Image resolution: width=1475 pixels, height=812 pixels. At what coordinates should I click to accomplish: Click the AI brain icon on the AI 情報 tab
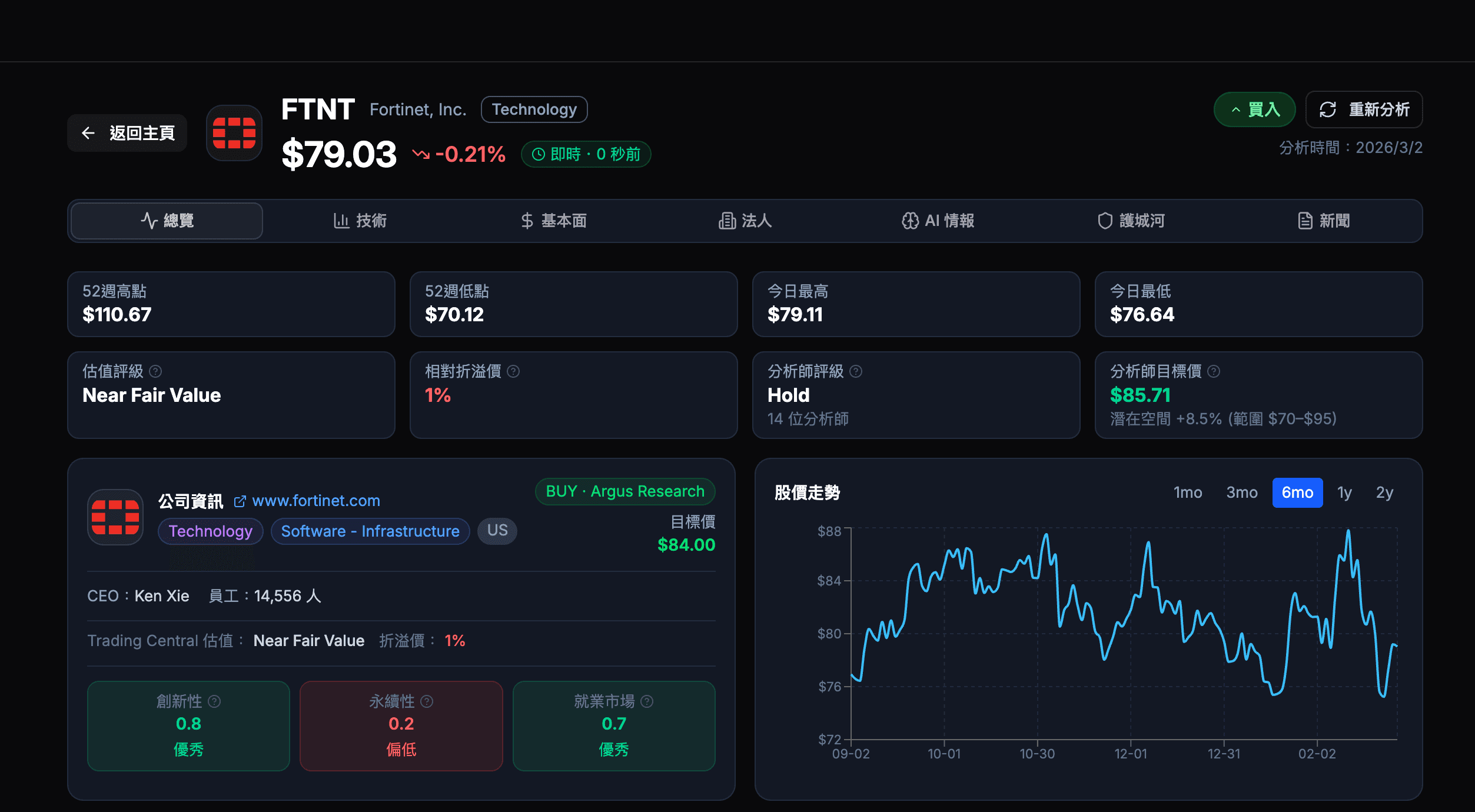(910, 221)
